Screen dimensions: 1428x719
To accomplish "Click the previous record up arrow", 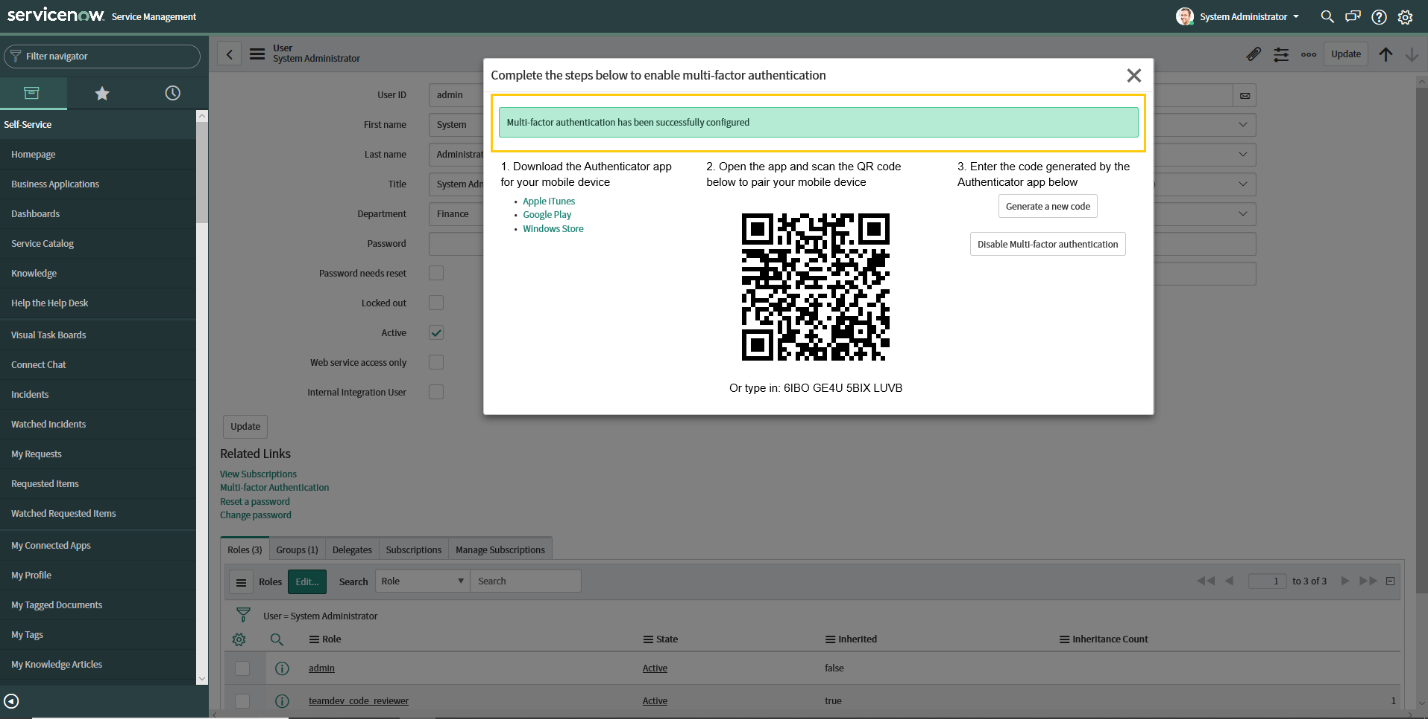I will 1386,54.
